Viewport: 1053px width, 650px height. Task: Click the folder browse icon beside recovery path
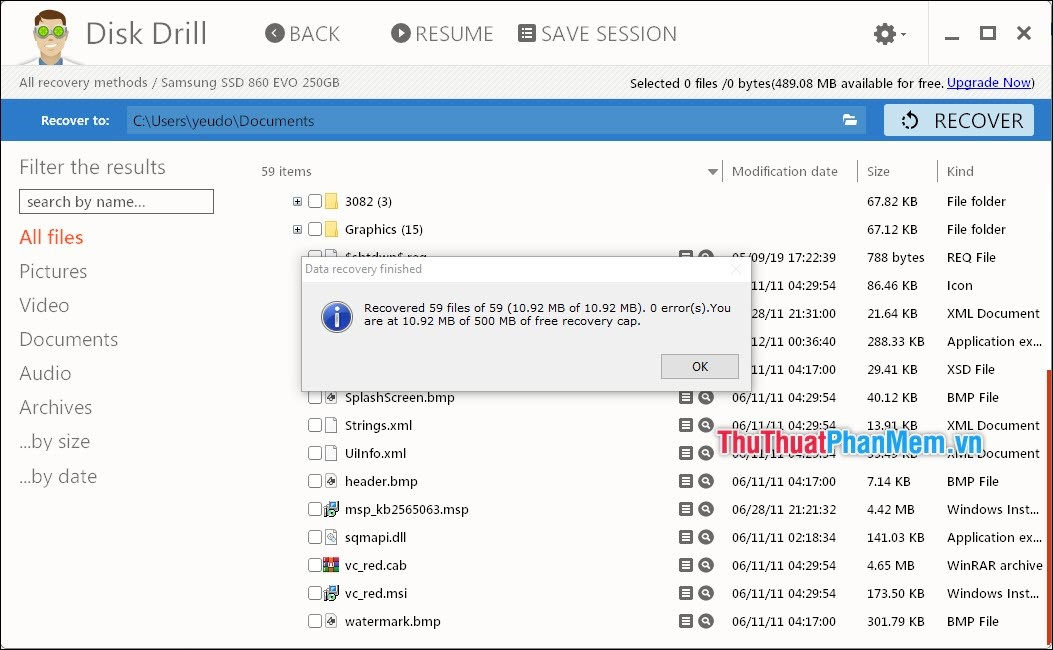coord(850,119)
